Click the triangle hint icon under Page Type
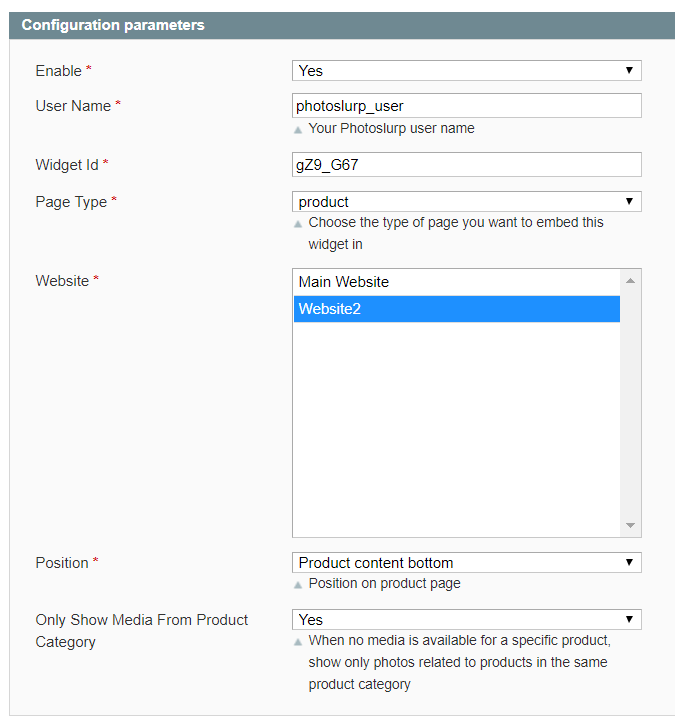The image size is (675, 727). click(298, 224)
